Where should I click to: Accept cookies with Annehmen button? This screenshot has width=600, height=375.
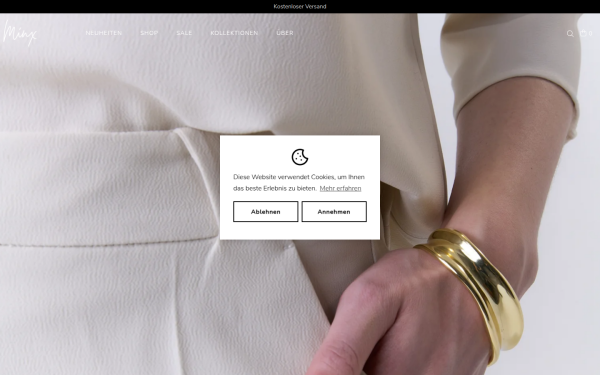[x=334, y=212]
